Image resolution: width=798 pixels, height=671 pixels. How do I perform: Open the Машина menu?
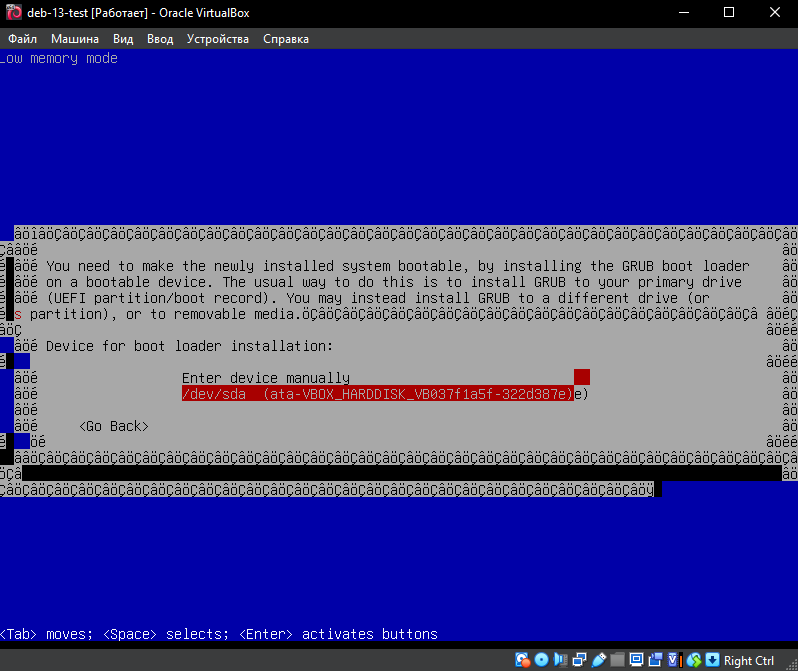75,39
